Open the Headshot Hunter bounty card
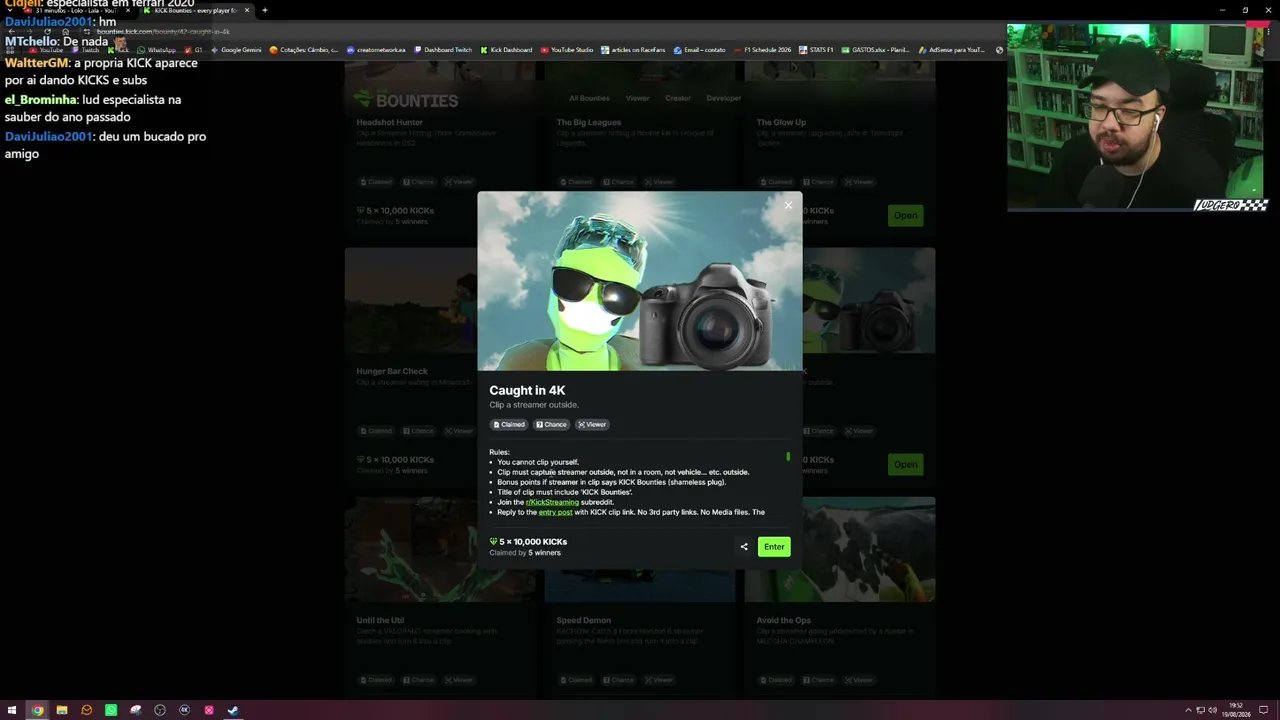Screen dimensions: 1280x720 pyautogui.click(x=440, y=150)
